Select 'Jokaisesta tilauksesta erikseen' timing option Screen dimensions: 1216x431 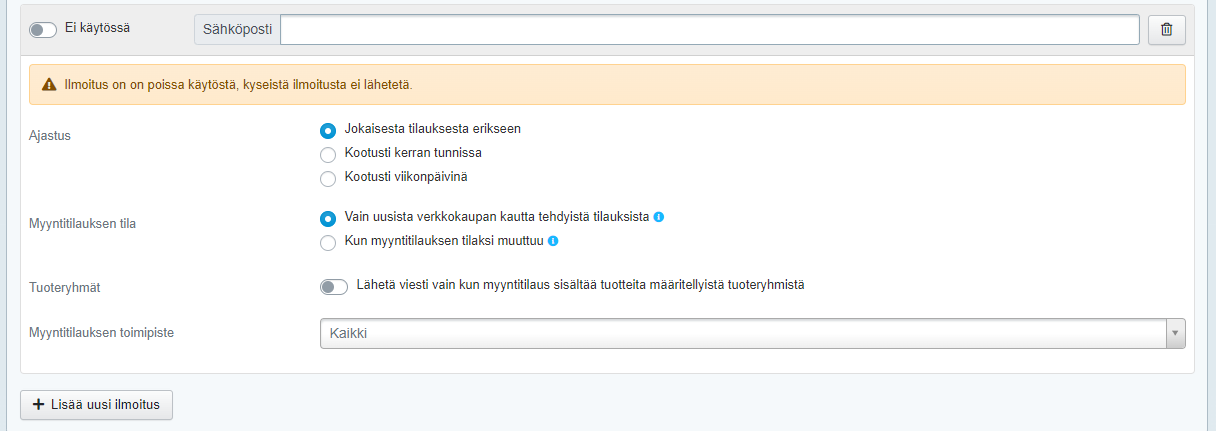point(327,130)
